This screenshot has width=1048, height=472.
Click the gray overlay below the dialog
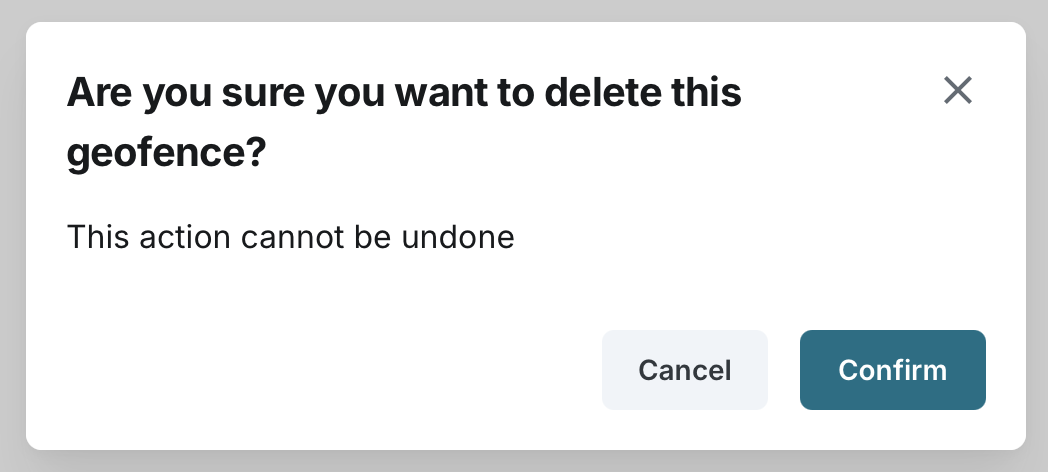pyautogui.click(x=524, y=461)
